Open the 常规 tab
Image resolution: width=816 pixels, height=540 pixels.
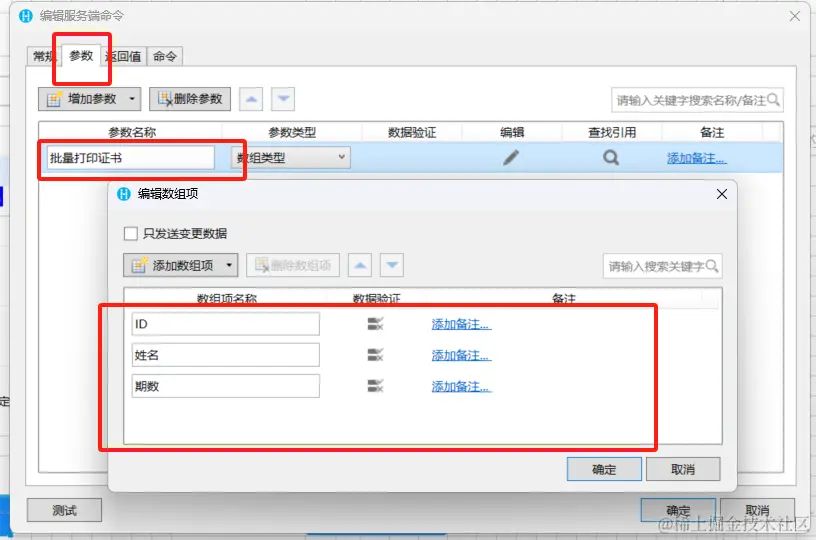coord(44,56)
